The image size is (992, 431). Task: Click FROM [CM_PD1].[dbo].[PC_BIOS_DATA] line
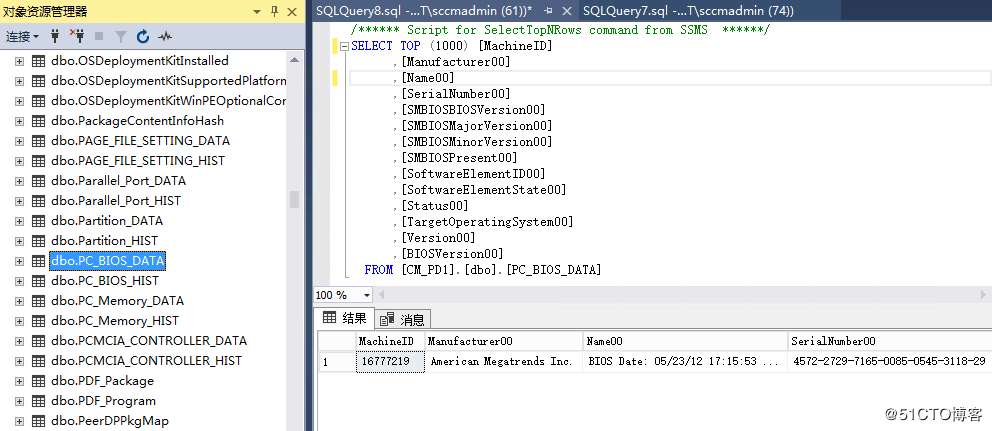pos(483,270)
